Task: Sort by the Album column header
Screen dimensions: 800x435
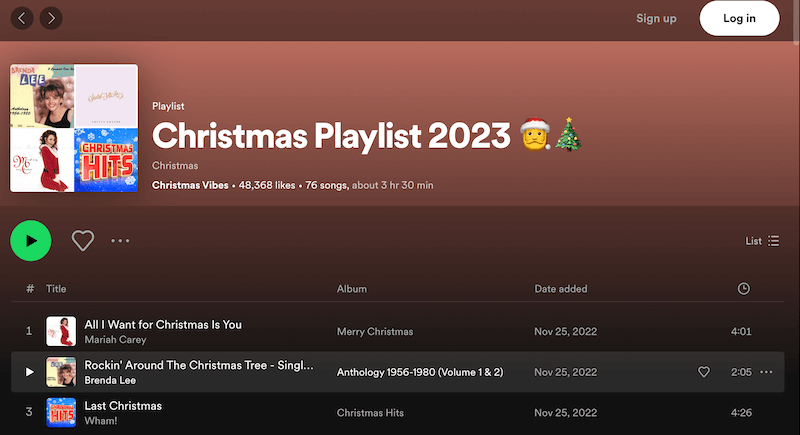Action: [351, 289]
